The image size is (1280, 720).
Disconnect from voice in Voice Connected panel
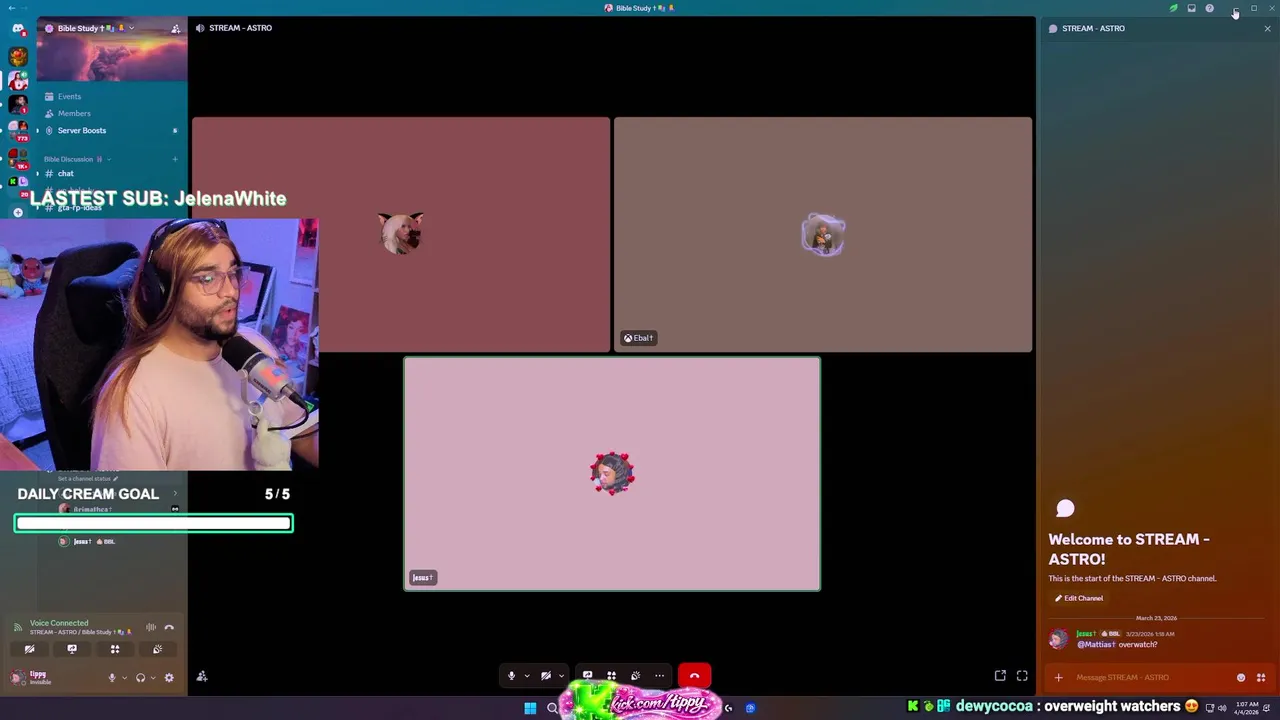(169, 627)
